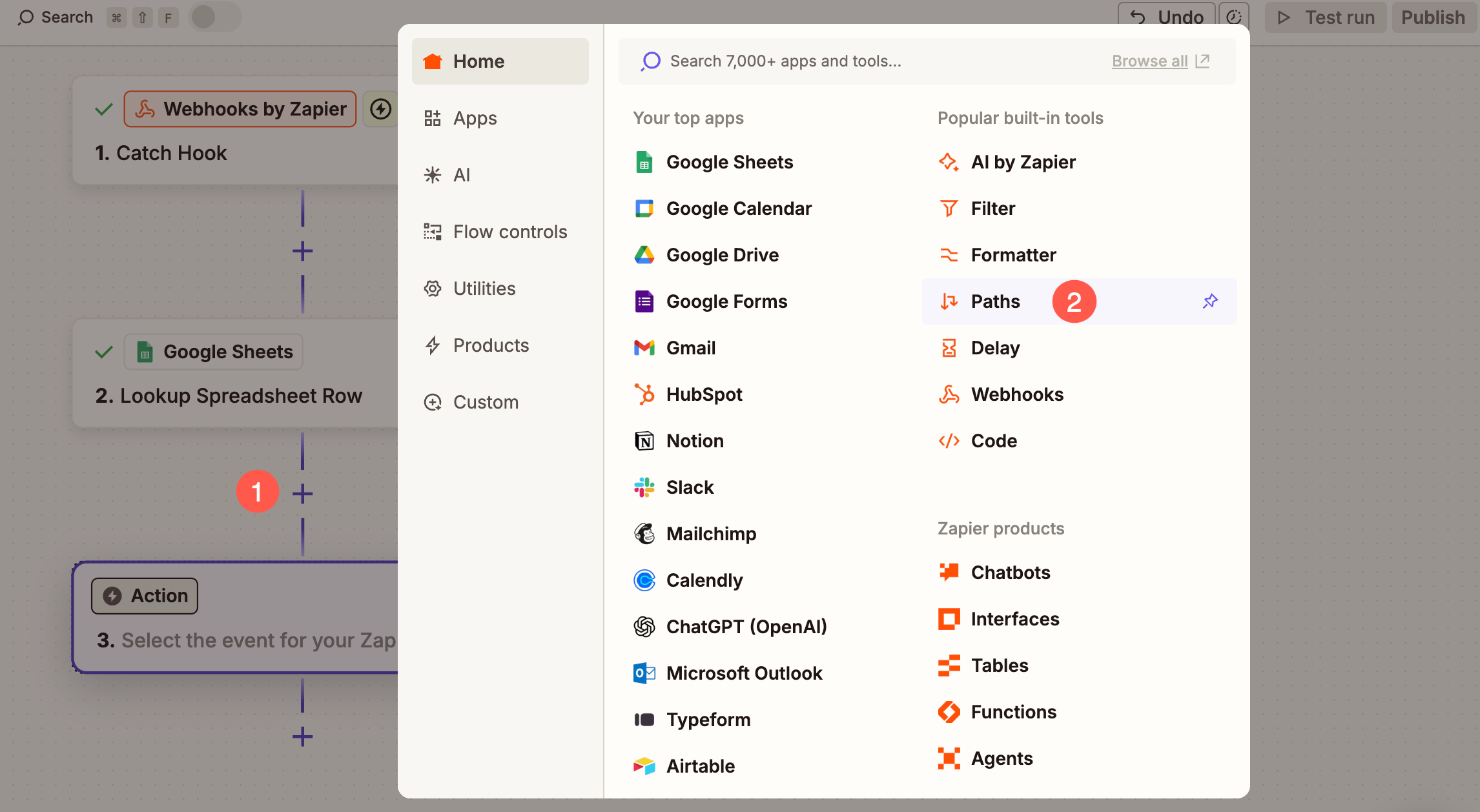Publish the Zap

pyautogui.click(x=1433, y=17)
